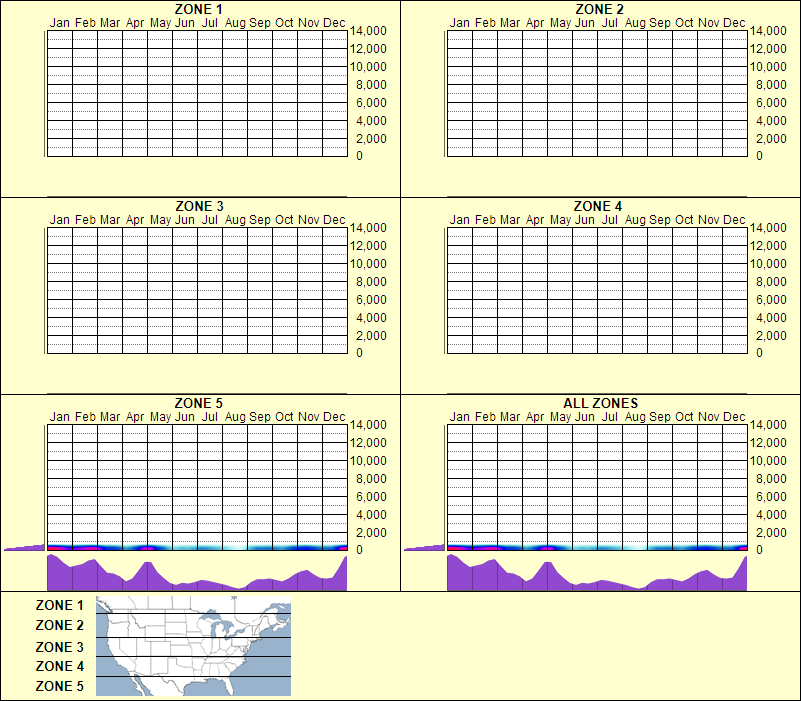
Task: Click the United States map thumbnail
Action: 192,647
